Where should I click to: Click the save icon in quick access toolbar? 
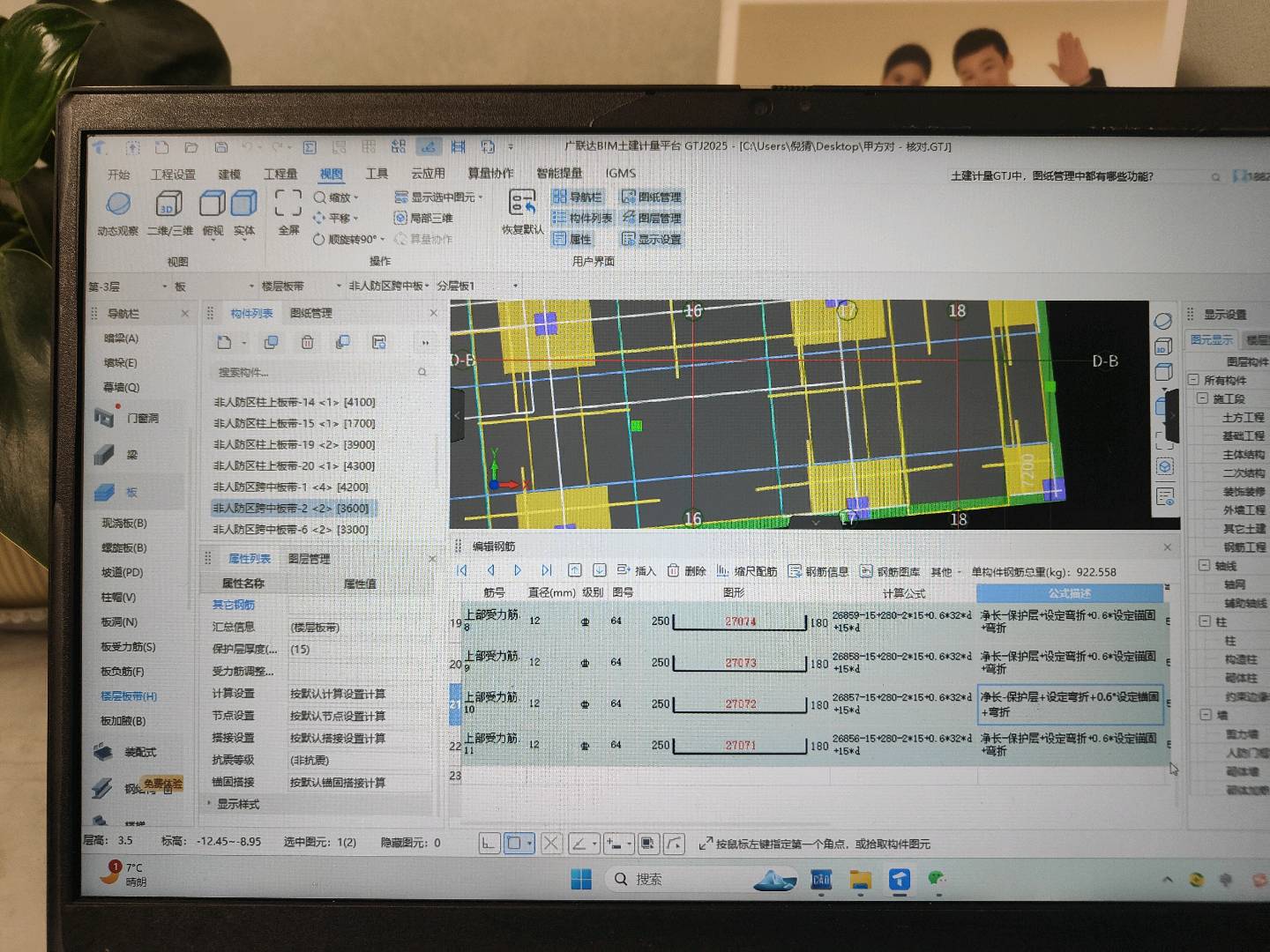point(221,147)
